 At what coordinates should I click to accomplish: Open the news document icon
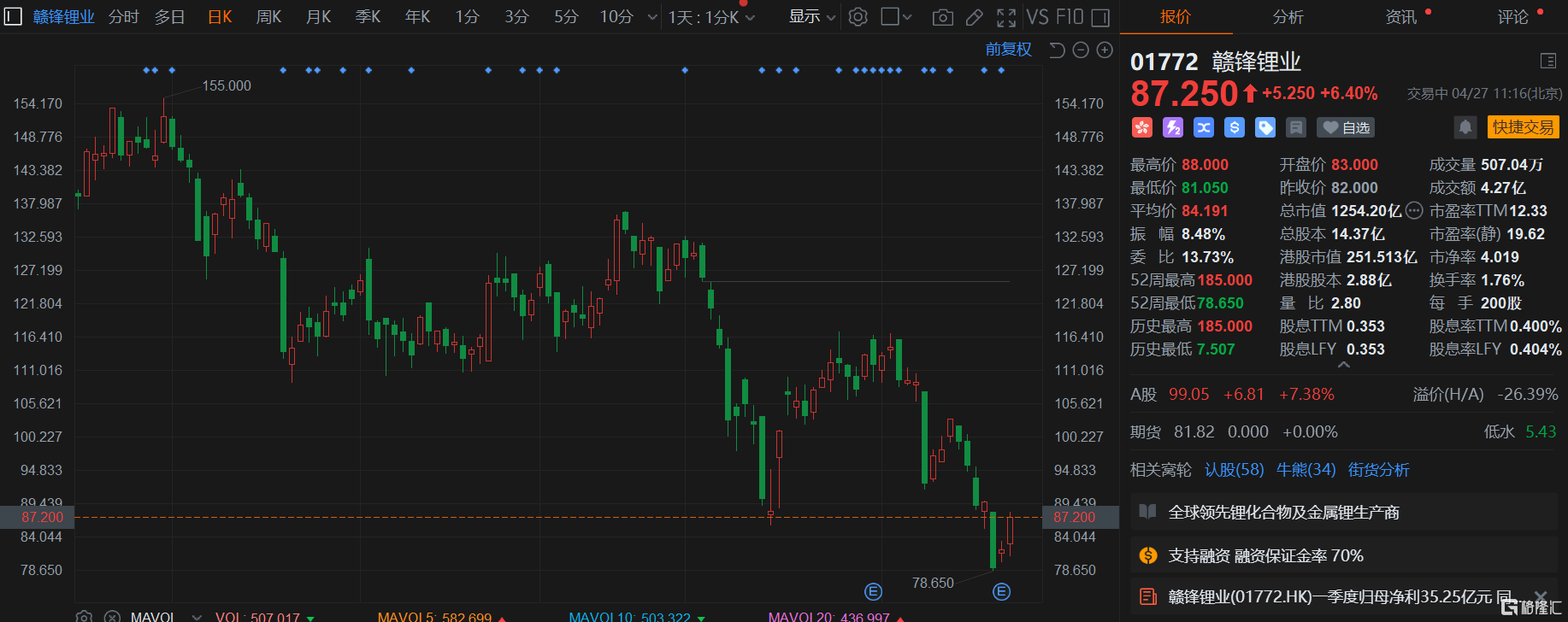pos(1148,596)
